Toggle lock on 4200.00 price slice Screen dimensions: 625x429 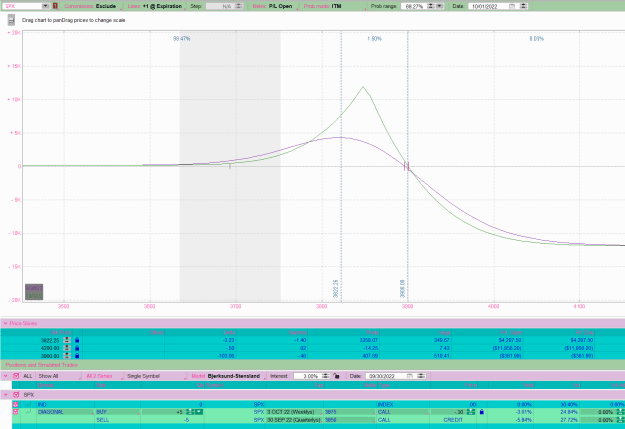point(77,348)
